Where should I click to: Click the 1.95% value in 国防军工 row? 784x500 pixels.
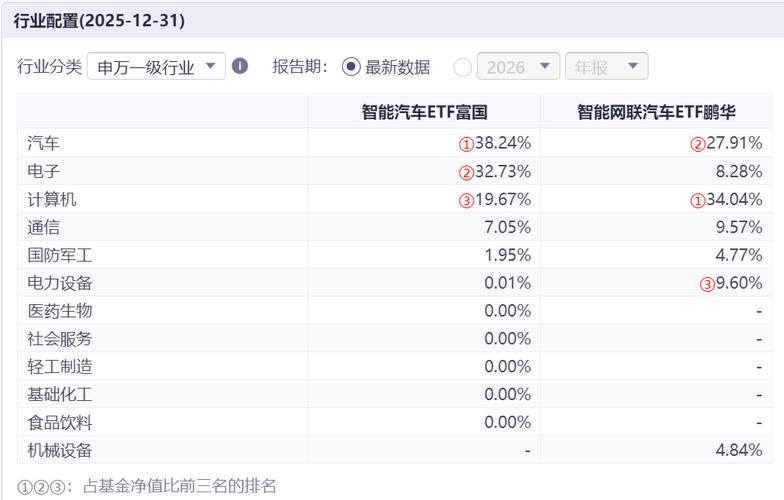click(x=508, y=255)
